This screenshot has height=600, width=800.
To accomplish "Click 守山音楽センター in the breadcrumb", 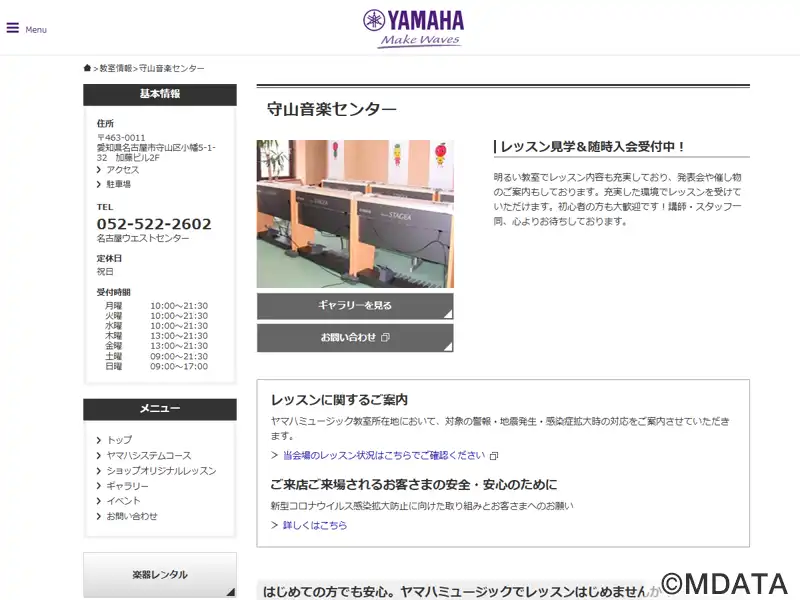I will (x=171, y=68).
